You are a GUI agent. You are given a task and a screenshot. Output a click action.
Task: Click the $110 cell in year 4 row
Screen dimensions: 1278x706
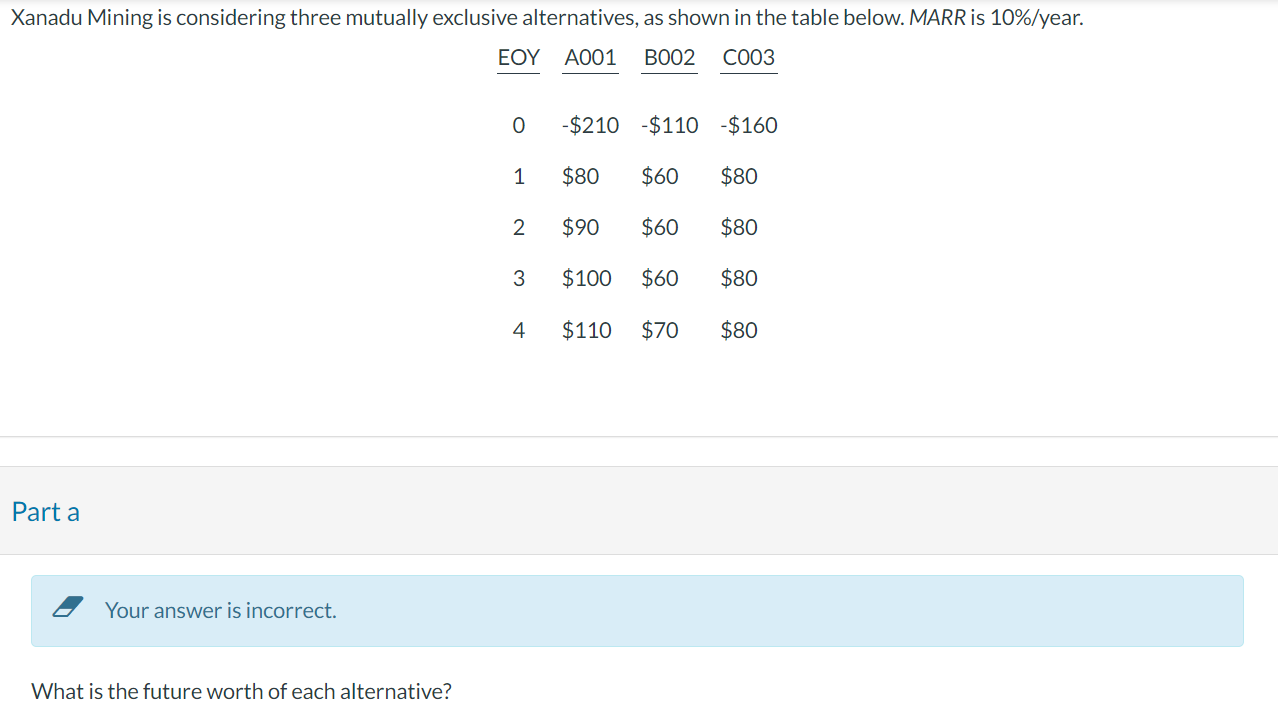click(586, 330)
